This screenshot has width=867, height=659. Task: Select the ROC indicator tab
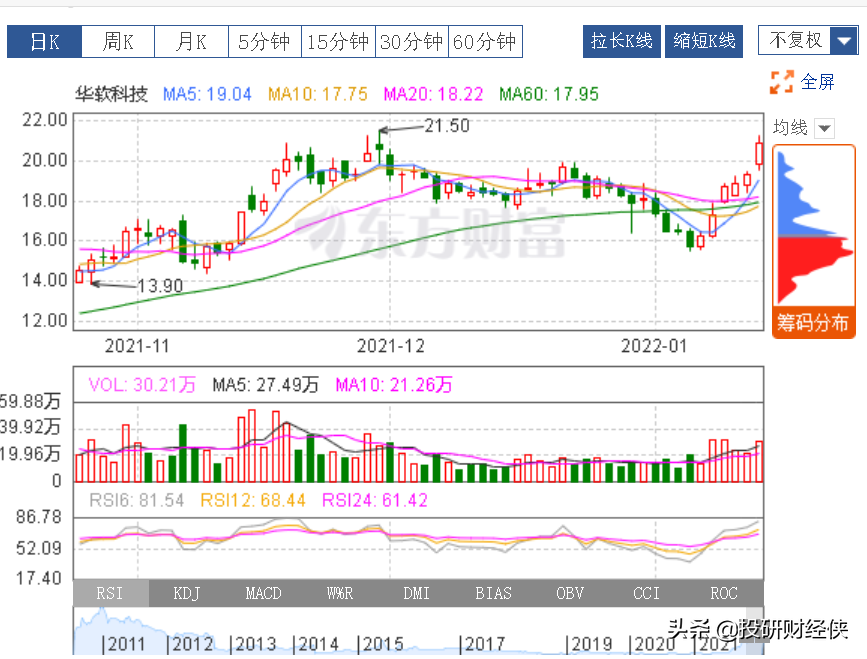pyautogui.click(x=724, y=593)
